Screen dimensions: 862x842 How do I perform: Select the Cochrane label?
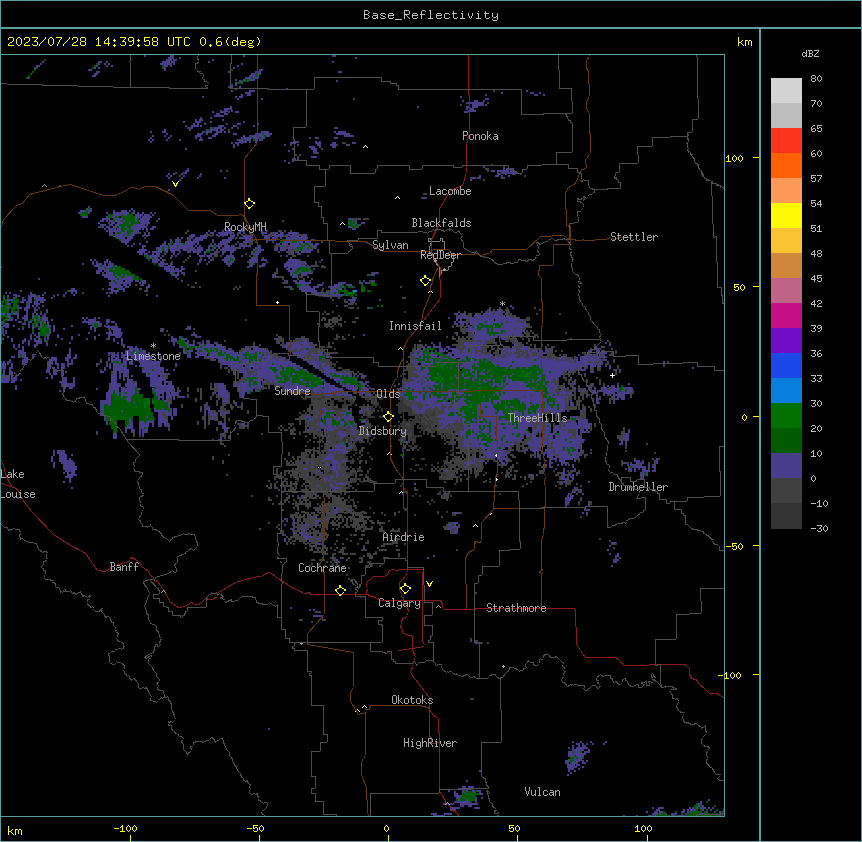tap(322, 568)
